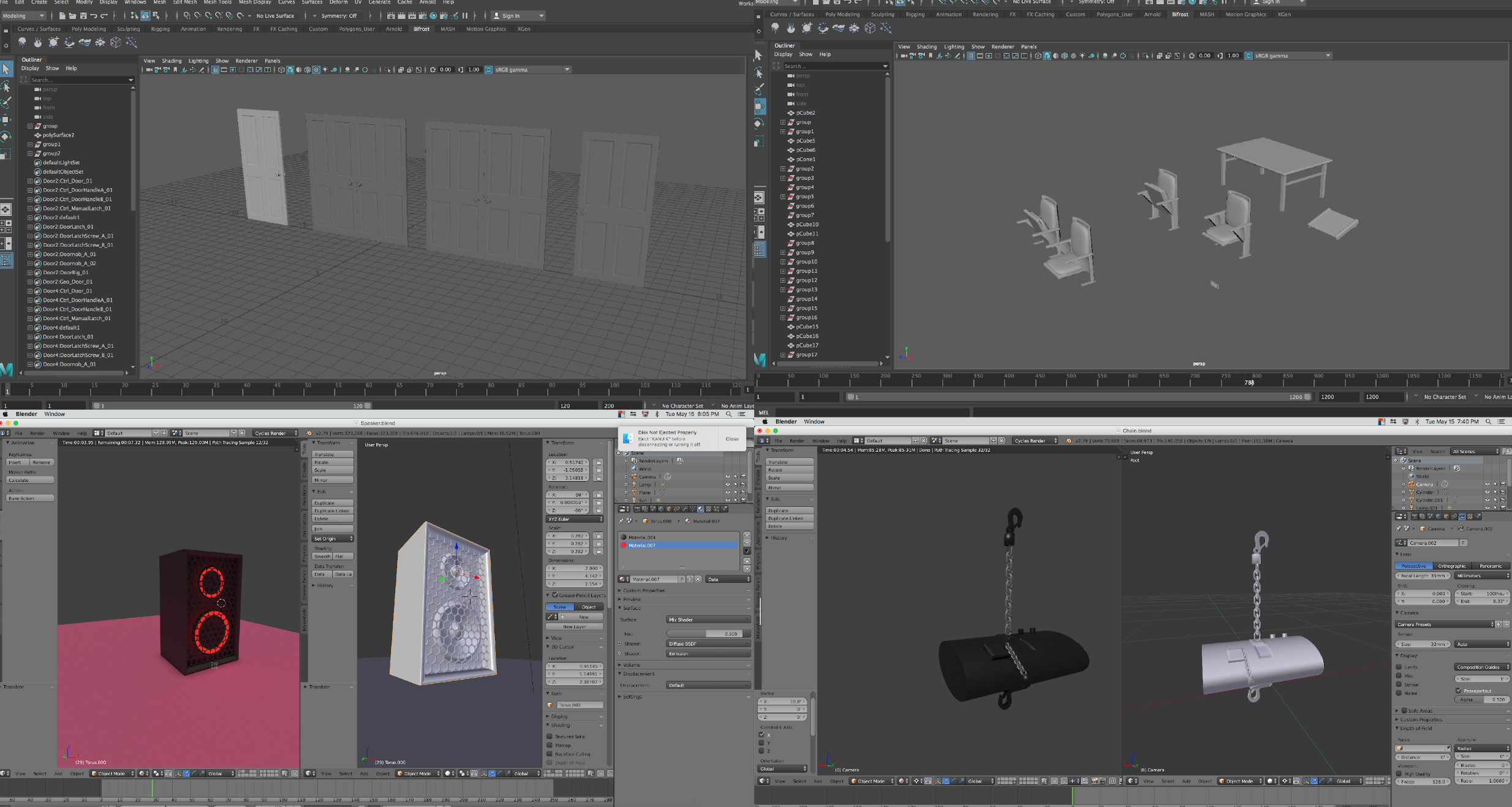Click the sRGB color management icon in left Maya viewport
The height and width of the screenshot is (807, 1512).
(489, 70)
